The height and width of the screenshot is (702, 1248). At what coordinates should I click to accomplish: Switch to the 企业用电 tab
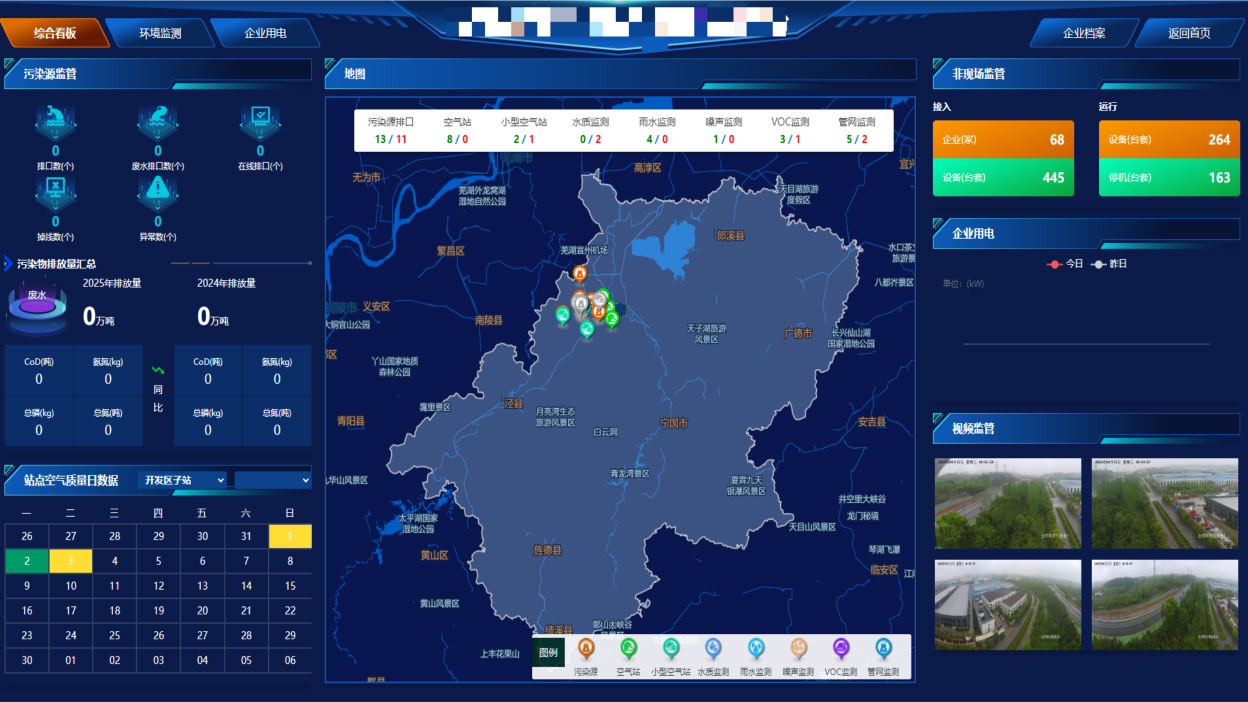coord(265,33)
